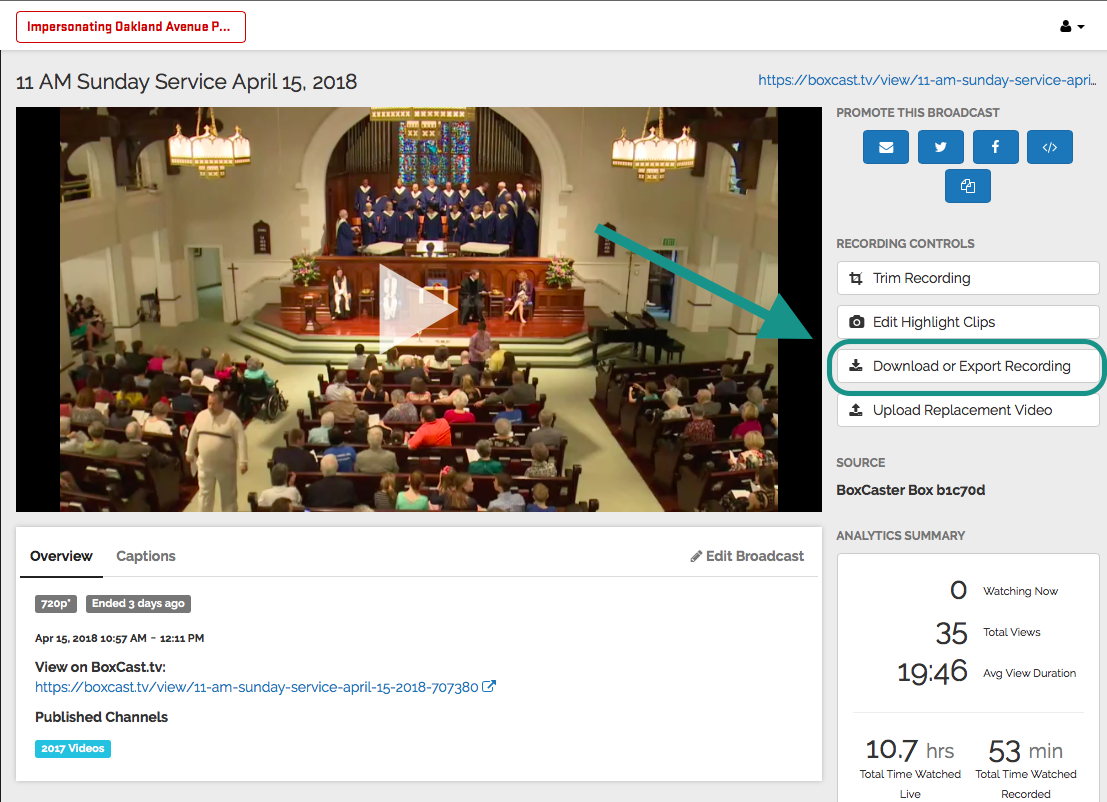The image size is (1107, 802).
Task: Select the Overview tab
Action: point(61,556)
